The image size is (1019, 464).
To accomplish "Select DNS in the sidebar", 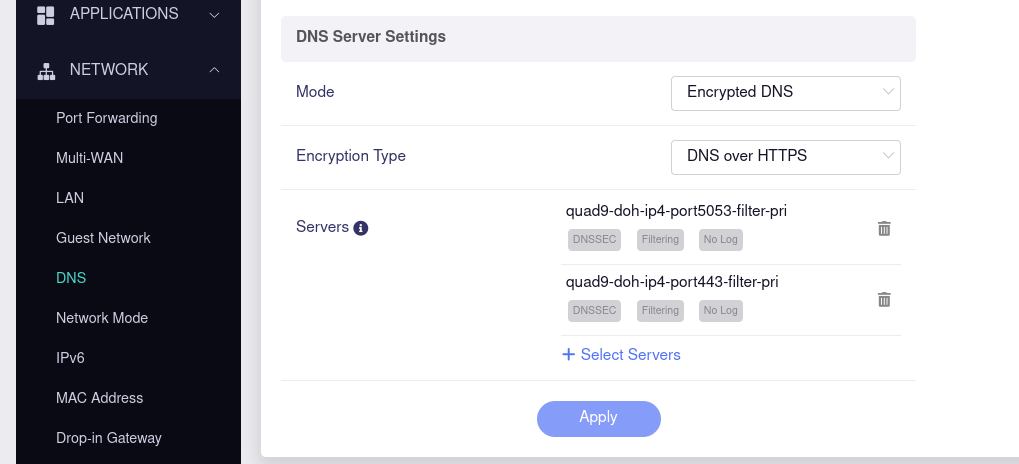I will coord(71,278).
